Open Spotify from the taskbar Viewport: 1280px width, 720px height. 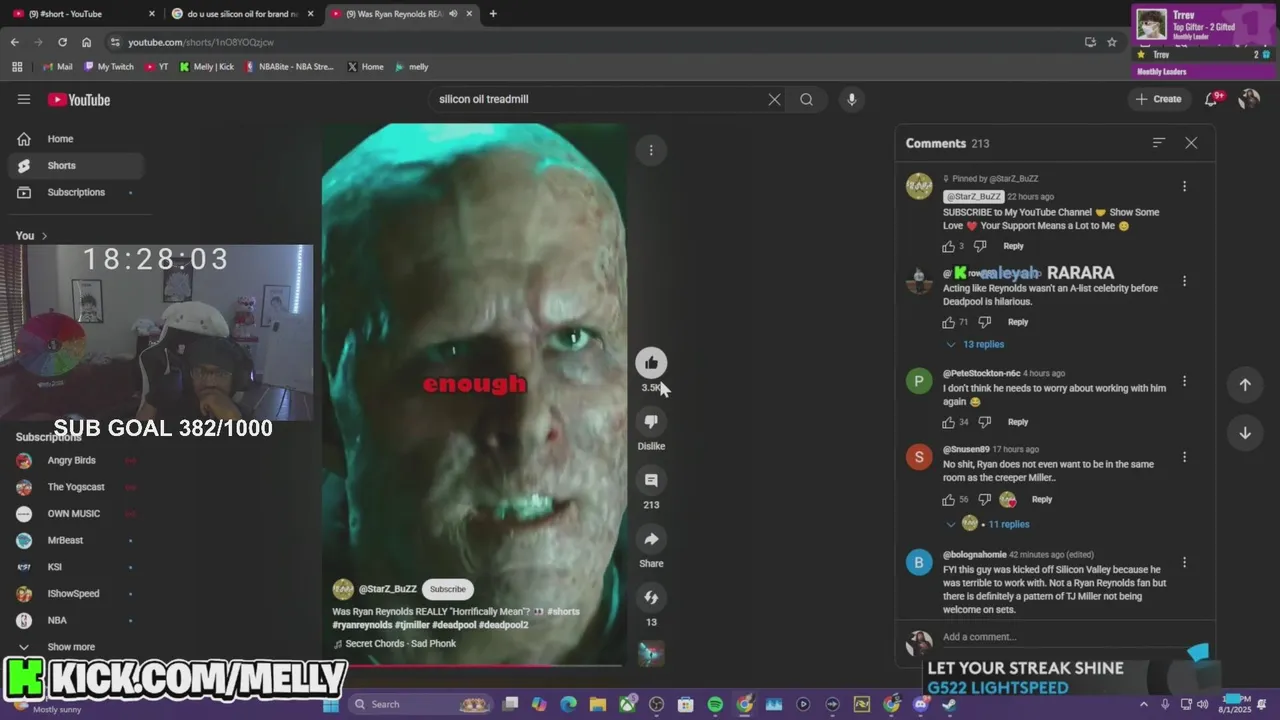coord(715,704)
